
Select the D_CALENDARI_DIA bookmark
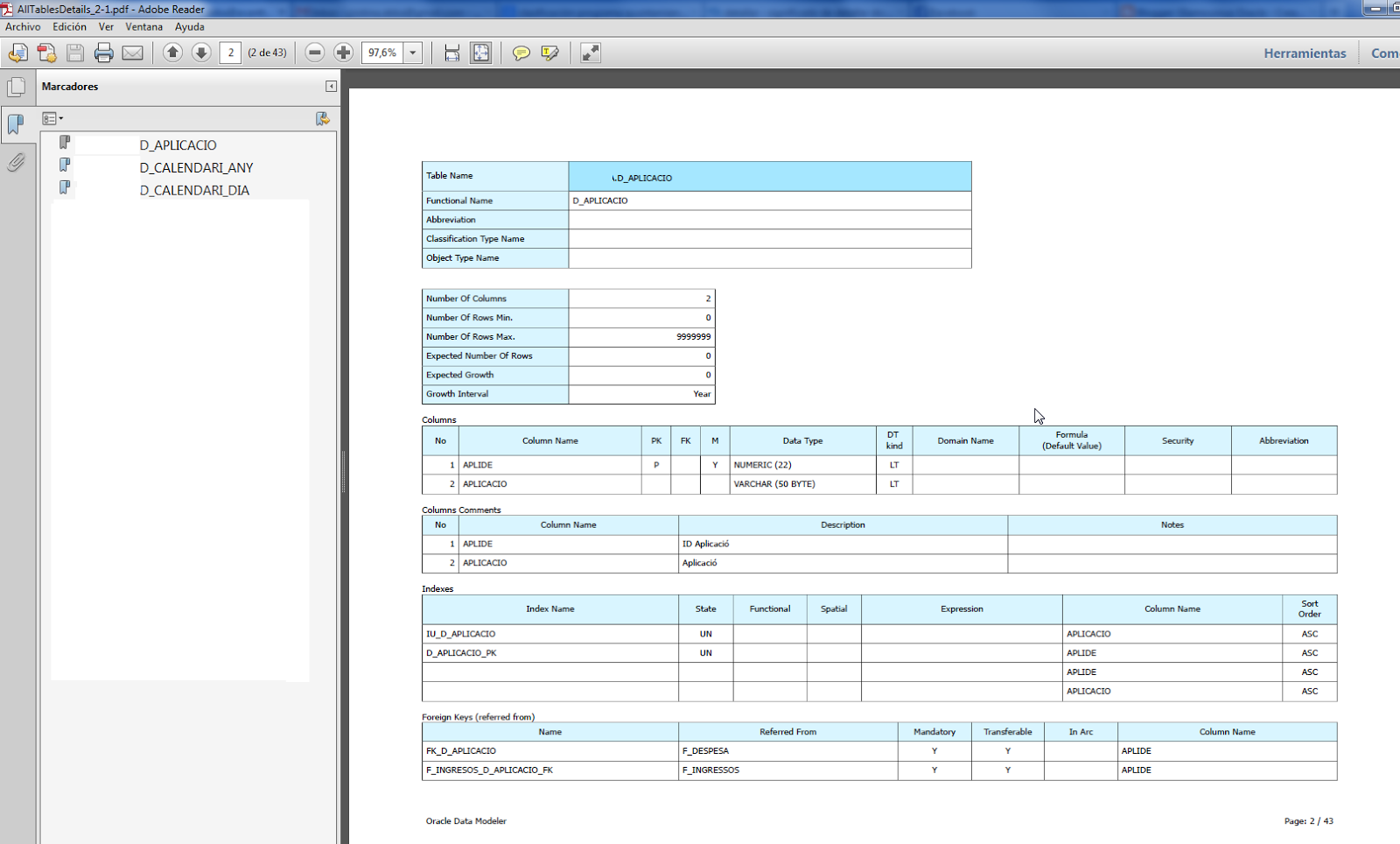pyautogui.click(x=194, y=191)
